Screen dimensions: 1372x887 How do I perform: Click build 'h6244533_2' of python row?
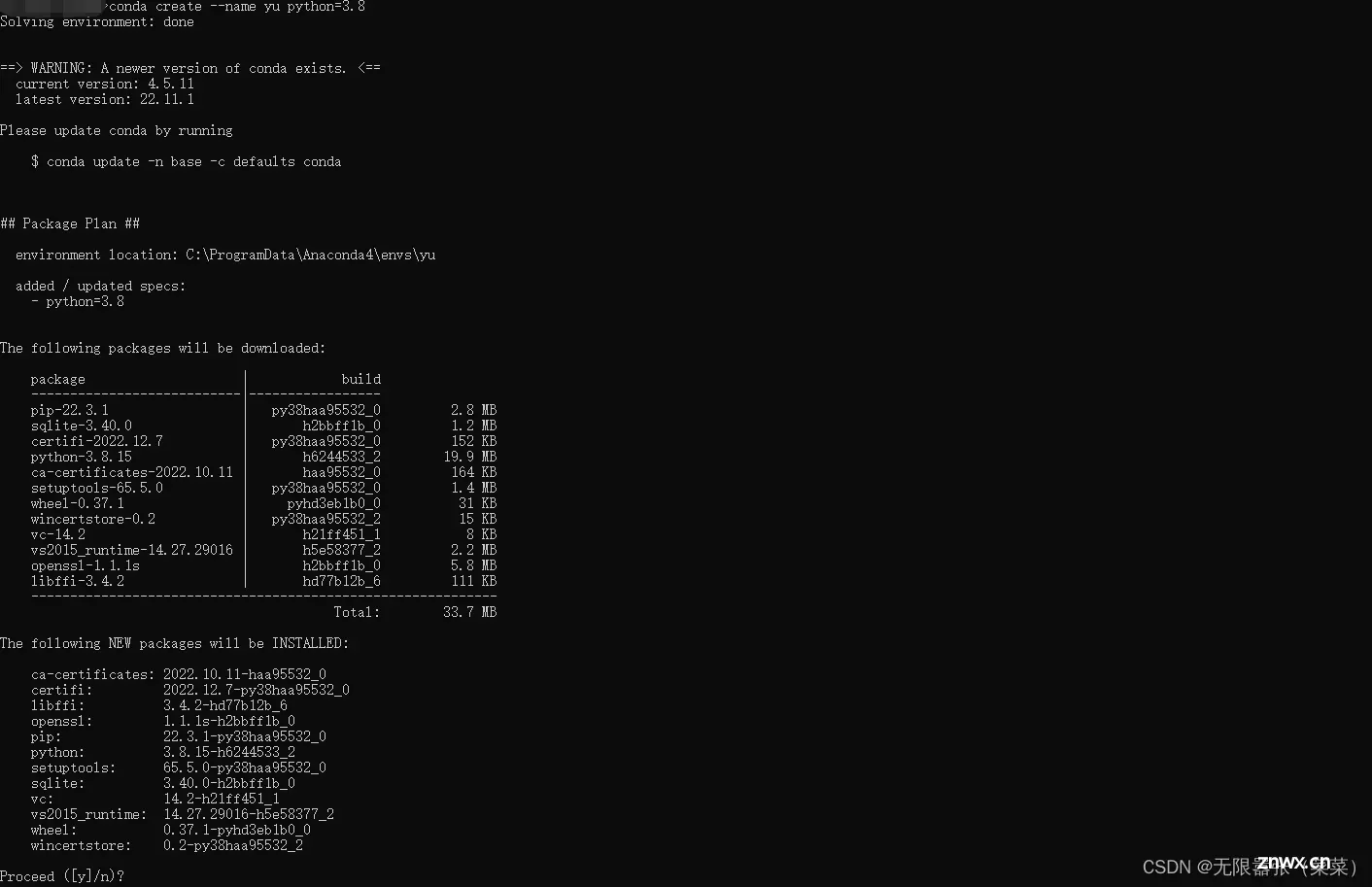point(342,457)
